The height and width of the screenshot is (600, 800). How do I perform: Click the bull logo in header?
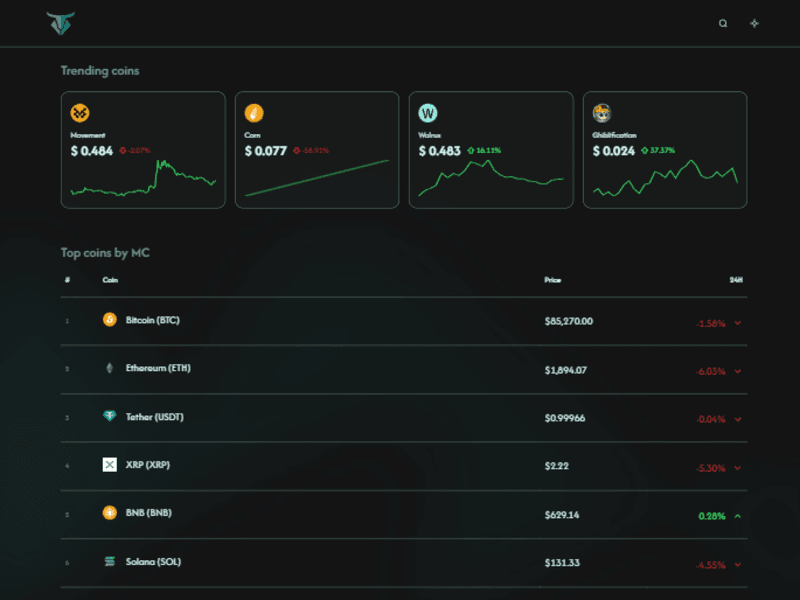pyautogui.click(x=61, y=23)
